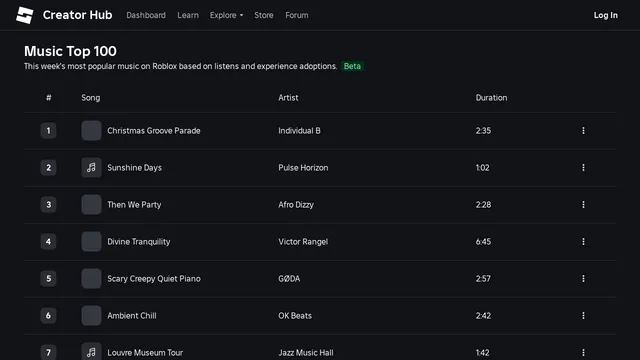The width and height of the screenshot is (640, 360).
Task: Click artist name Jazz Music Hall
Action: point(306,352)
